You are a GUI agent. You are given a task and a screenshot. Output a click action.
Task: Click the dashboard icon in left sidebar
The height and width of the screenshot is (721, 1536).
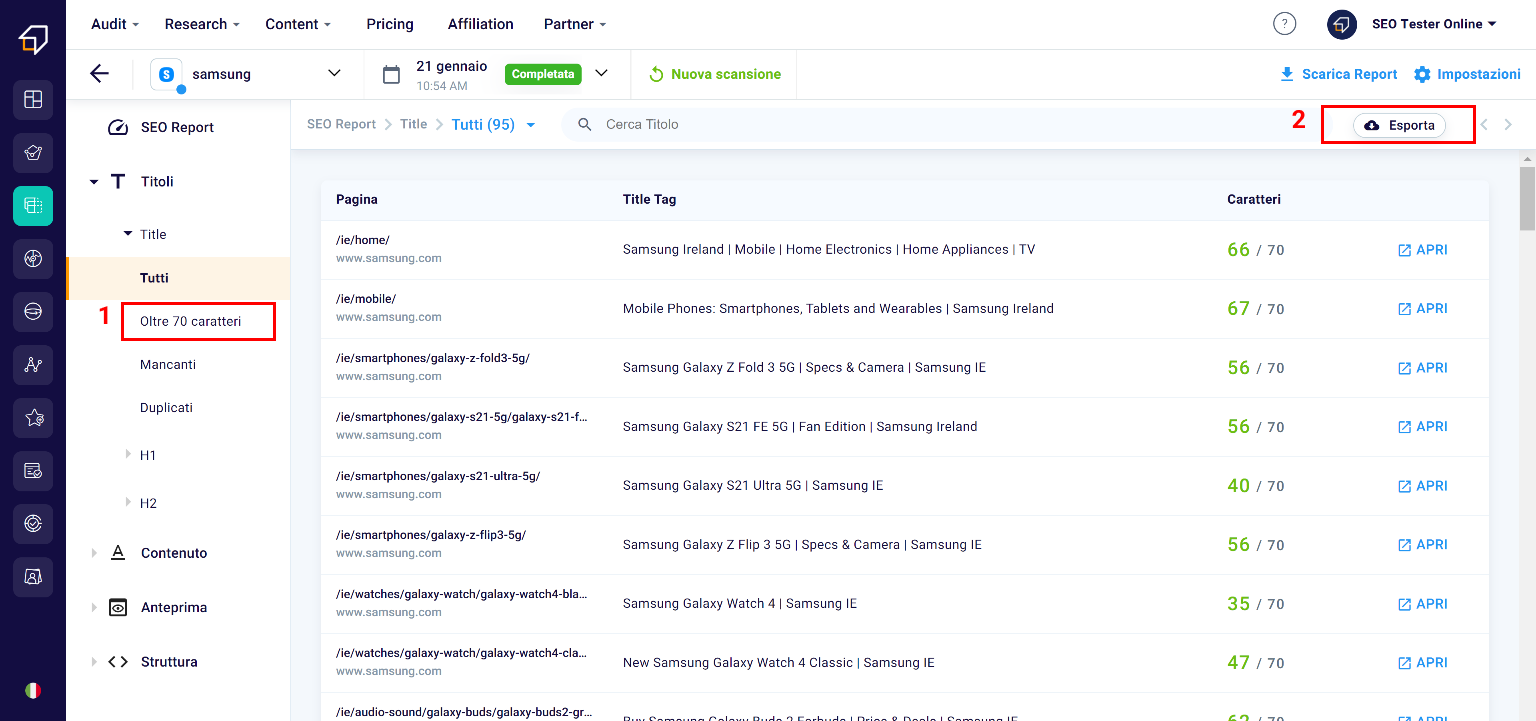point(33,99)
